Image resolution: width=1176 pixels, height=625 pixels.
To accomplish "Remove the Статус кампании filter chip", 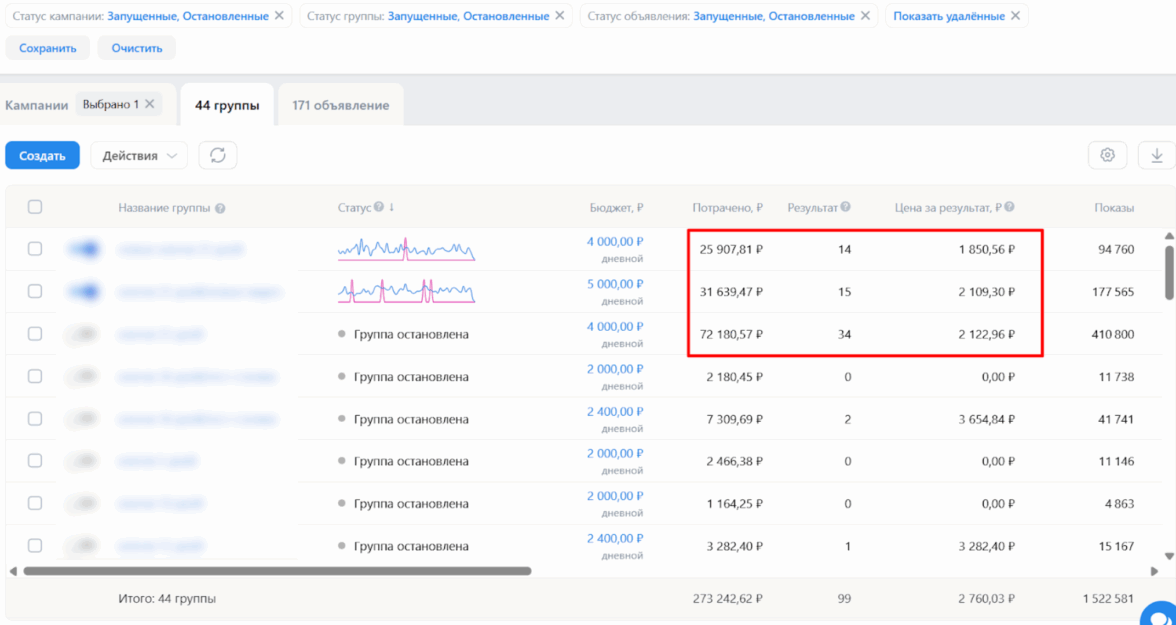I will click(x=279, y=16).
